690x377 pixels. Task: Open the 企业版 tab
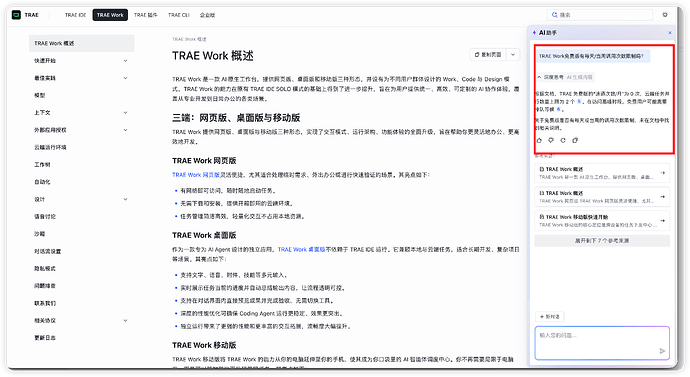[x=207, y=15]
